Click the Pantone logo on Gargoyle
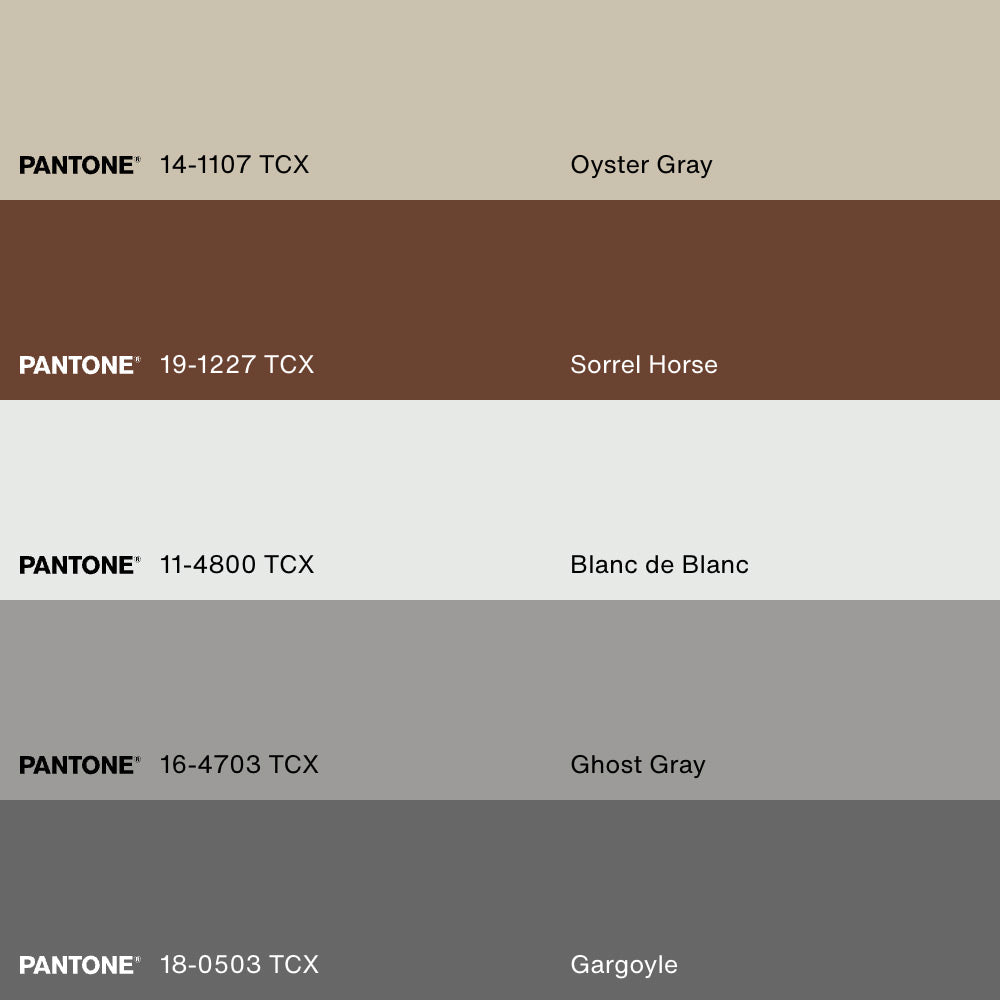Image resolution: width=1000 pixels, height=1000 pixels. pos(80,965)
